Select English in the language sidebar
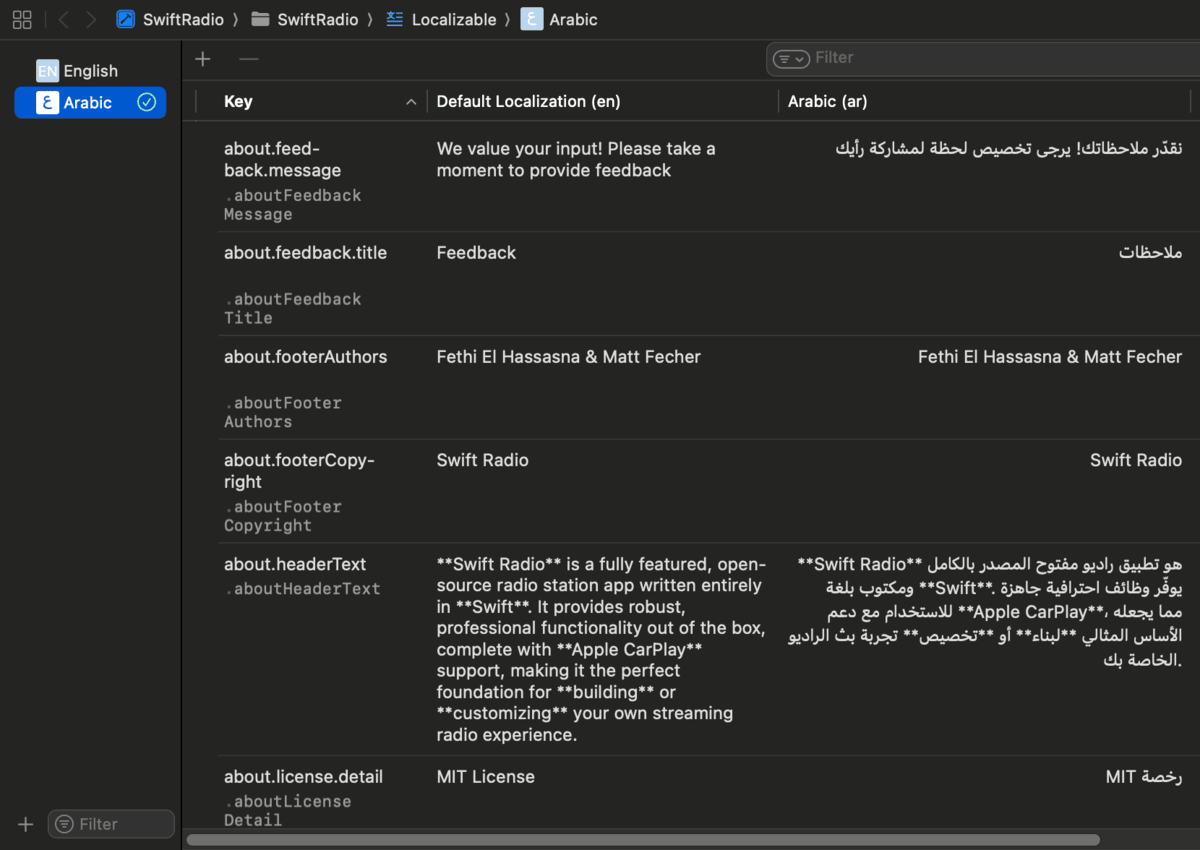1200x850 pixels. point(91,71)
